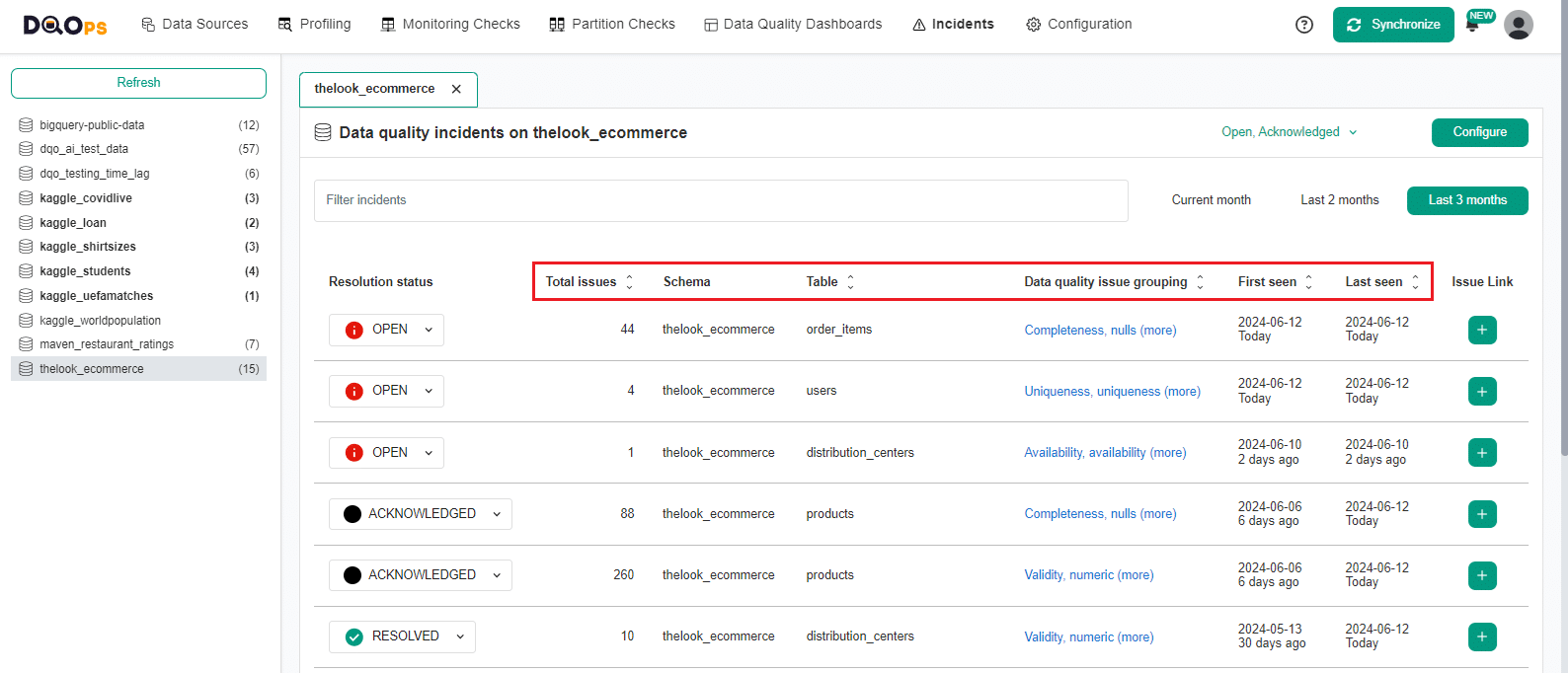Image resolution: width=1568 pixels, height=673 pixels.
Task: Click database icon beside dqo_ai_test_data
Action: point(26,149)
